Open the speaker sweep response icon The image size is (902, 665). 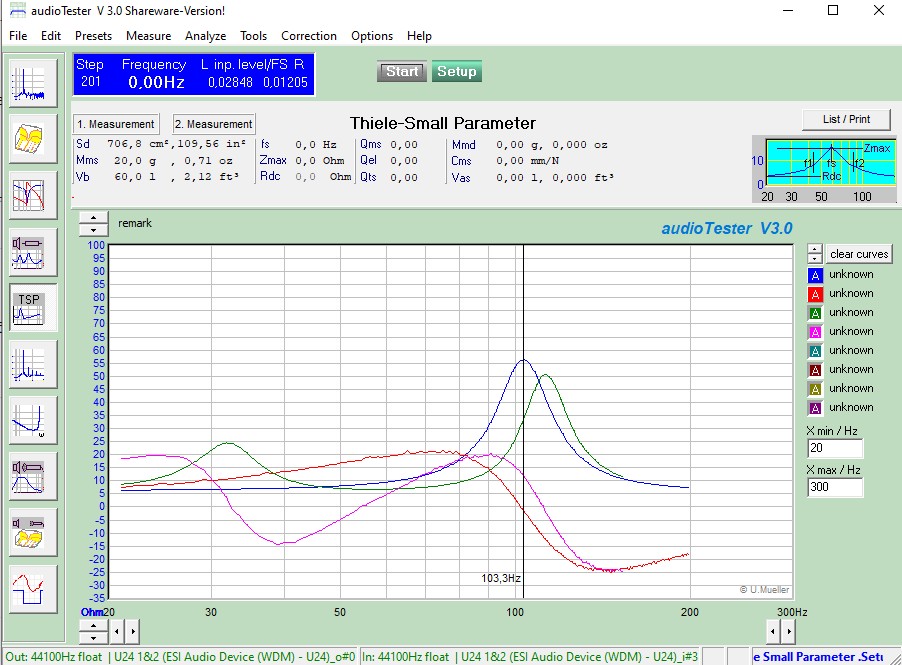pyautogui.click(x=33, y=477)
